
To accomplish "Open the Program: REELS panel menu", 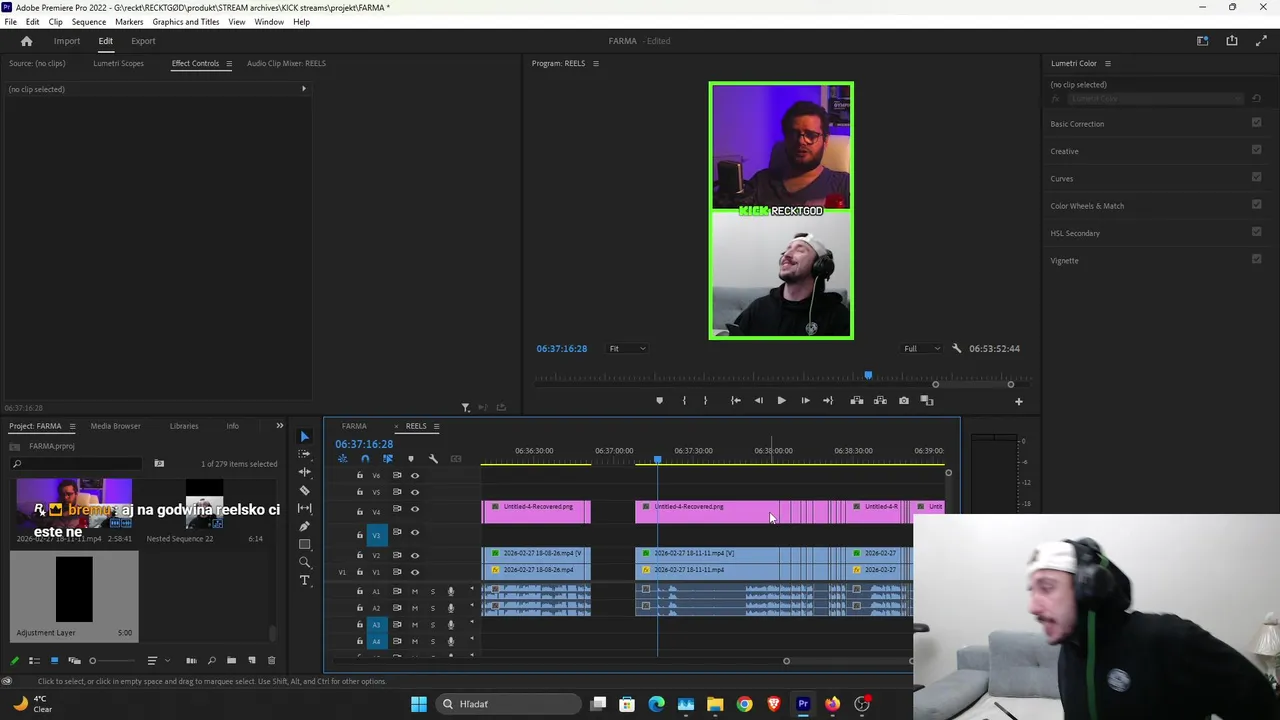I will click(x=596, y=63).
